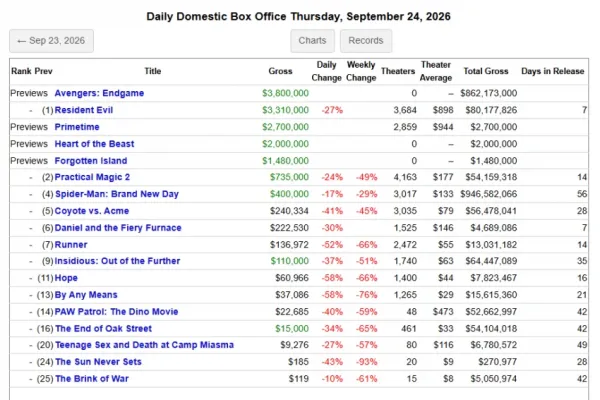
Task: Click the Primetime title link
Action: [x=77, y=127]
